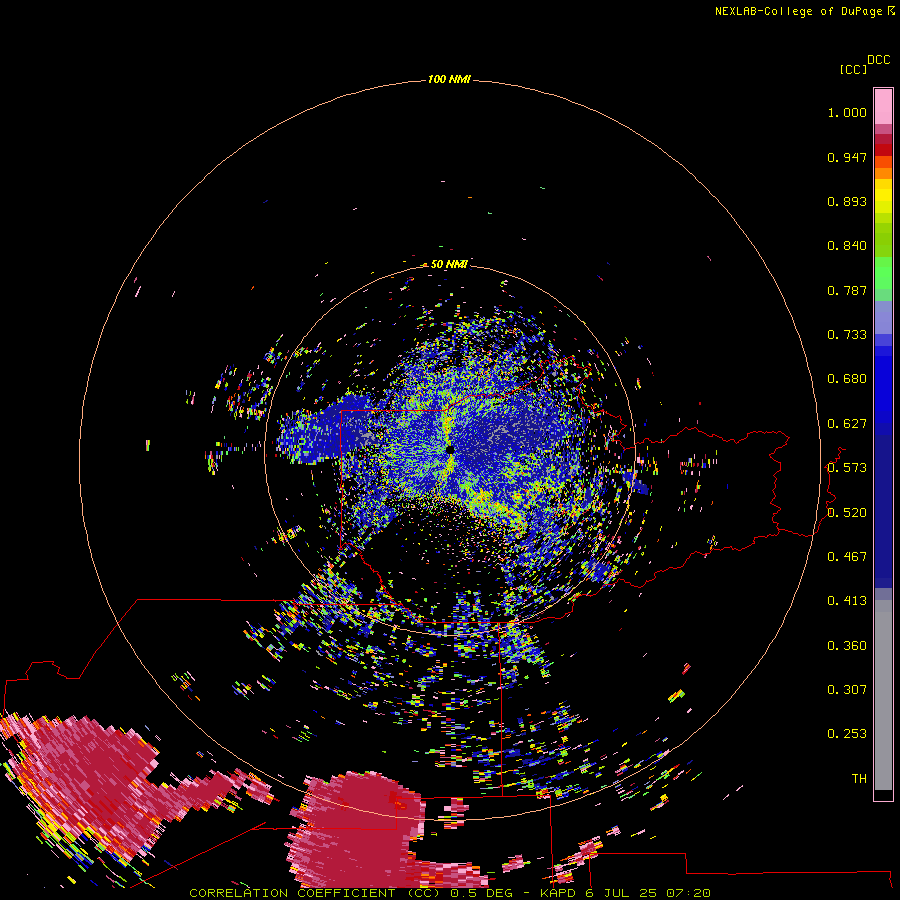900x900 pixels.
Task: Click the 50 NMI range ring label
Action: tap(449, 264)
